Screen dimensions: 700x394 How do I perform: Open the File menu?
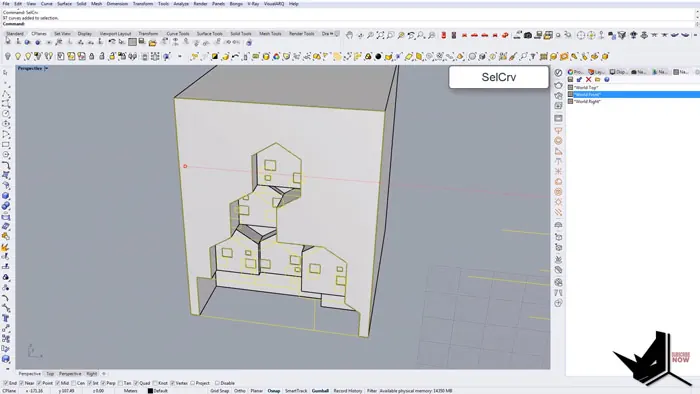6,4
